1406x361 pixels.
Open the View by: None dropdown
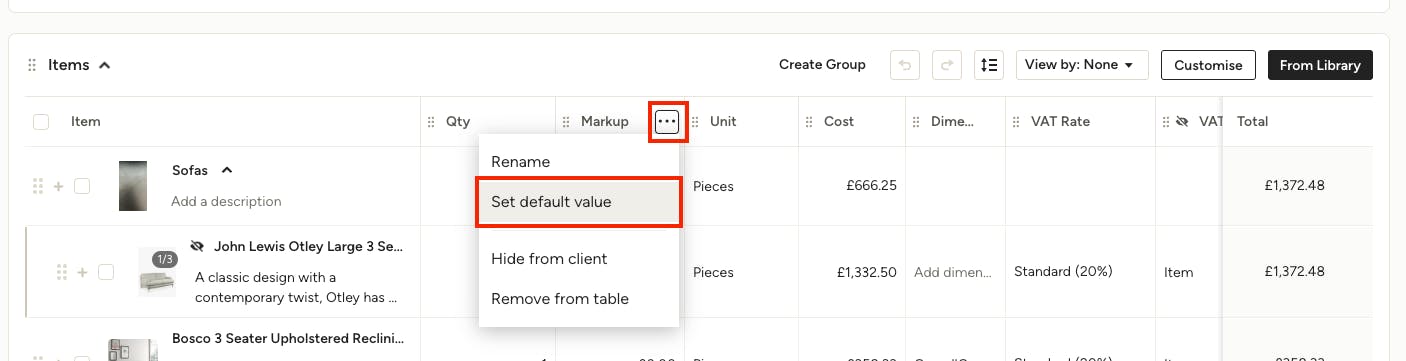coord(1082,65)
